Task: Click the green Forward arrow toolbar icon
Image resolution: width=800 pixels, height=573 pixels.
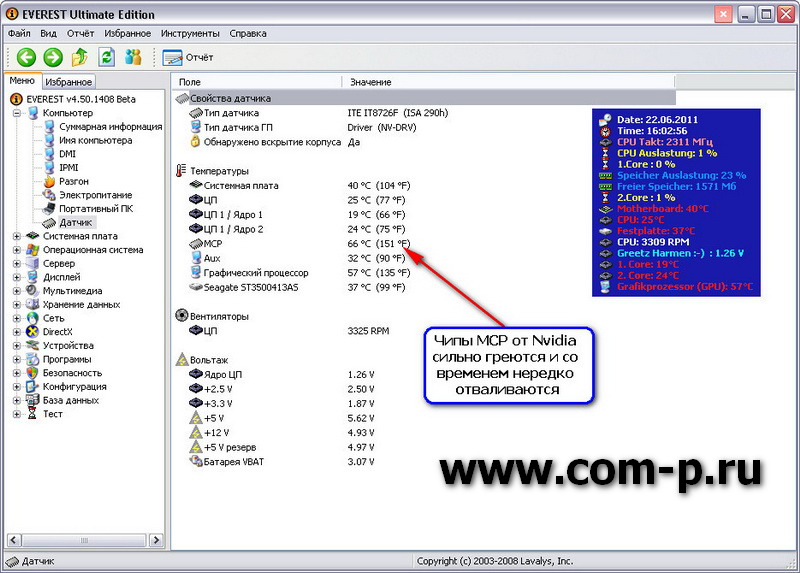Action: 53,57
